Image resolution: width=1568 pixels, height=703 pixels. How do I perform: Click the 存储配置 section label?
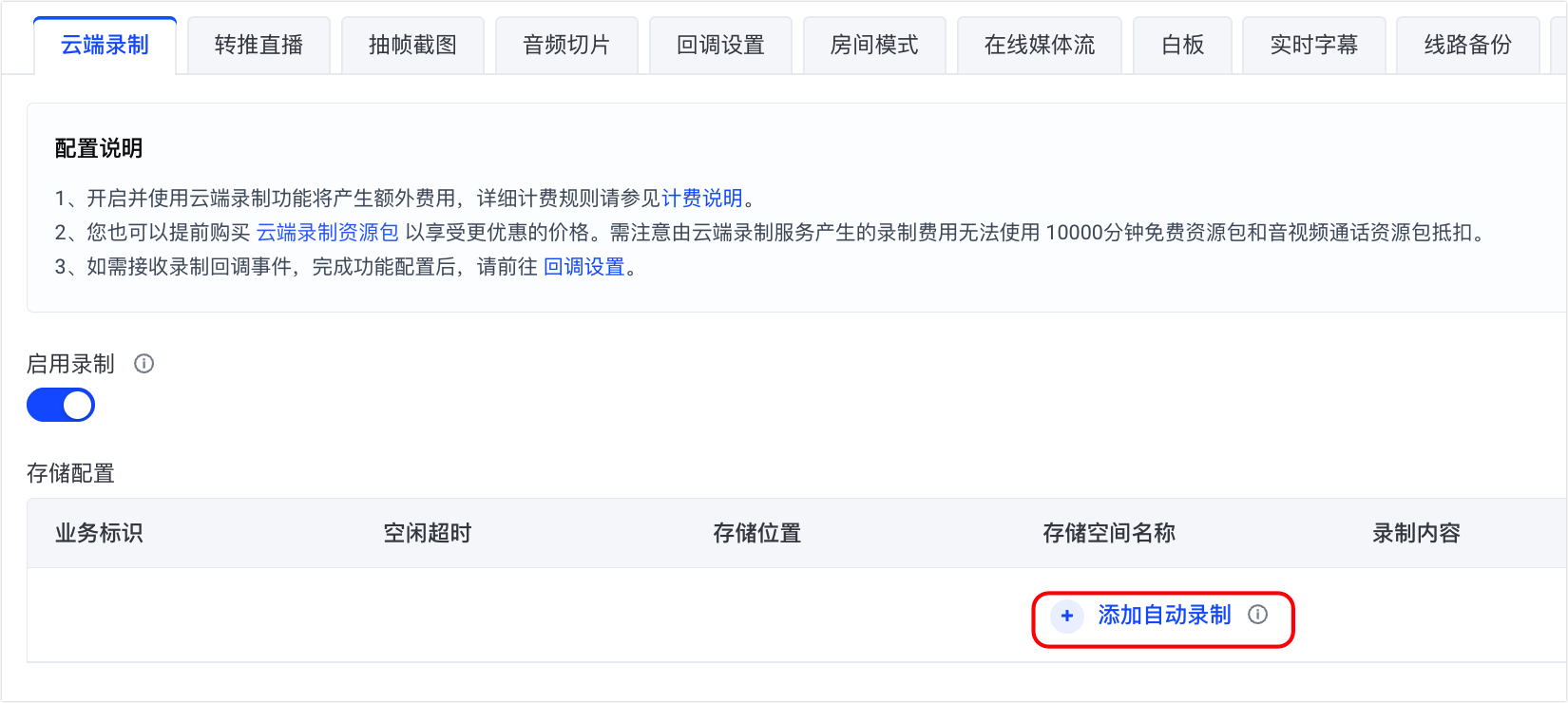pos(70,473)
